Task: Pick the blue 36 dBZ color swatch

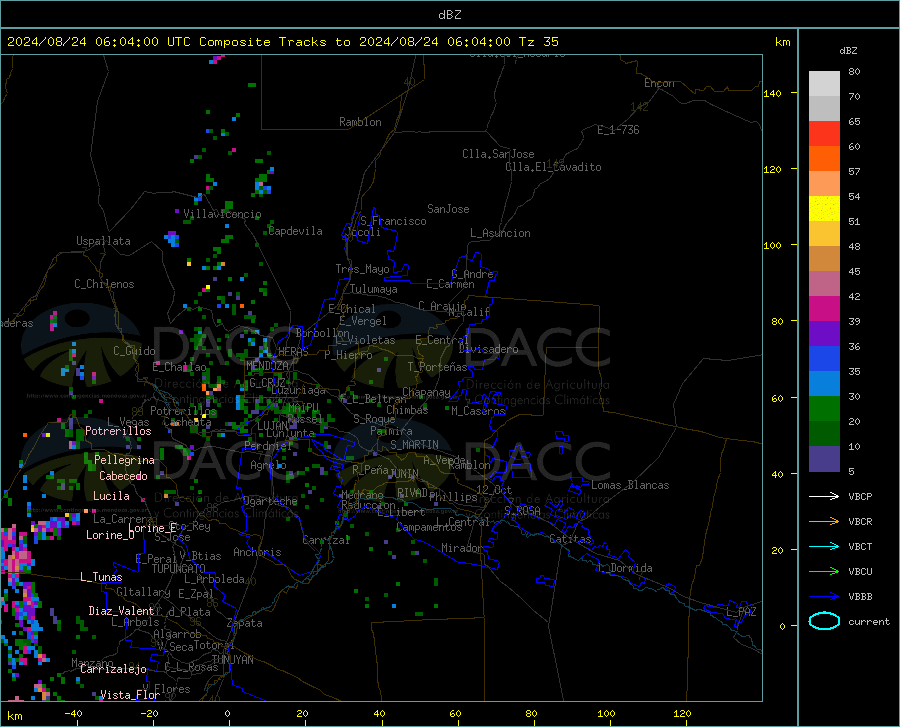Action: [824, 359]
